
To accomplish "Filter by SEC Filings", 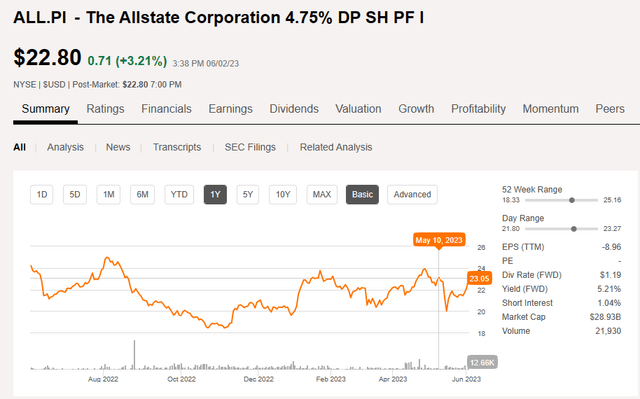I will (x=250, y=147).
